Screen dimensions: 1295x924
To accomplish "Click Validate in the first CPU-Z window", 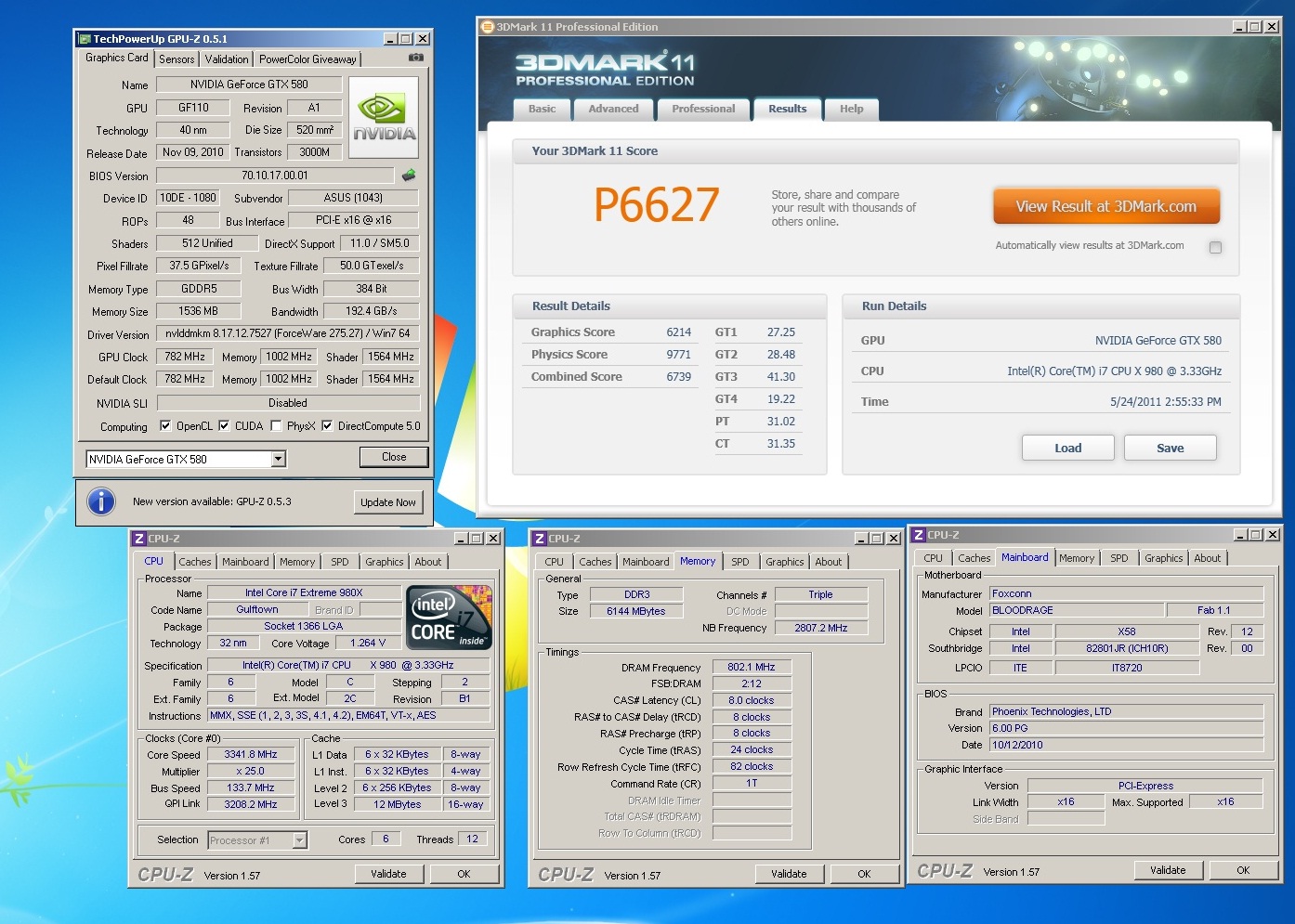I will point(388,874).
